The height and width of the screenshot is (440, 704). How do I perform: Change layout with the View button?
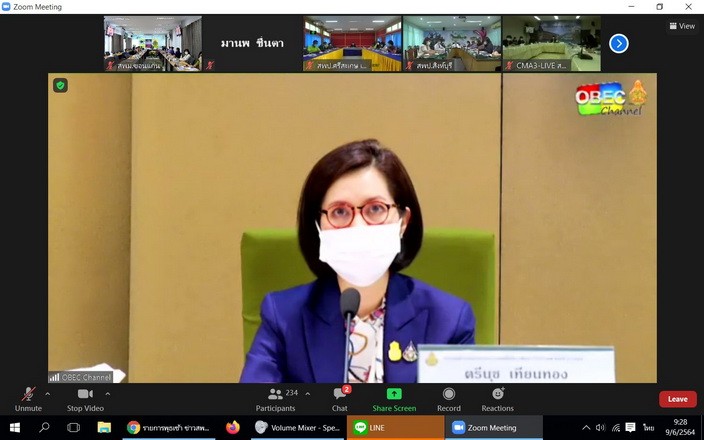(682, 26)
